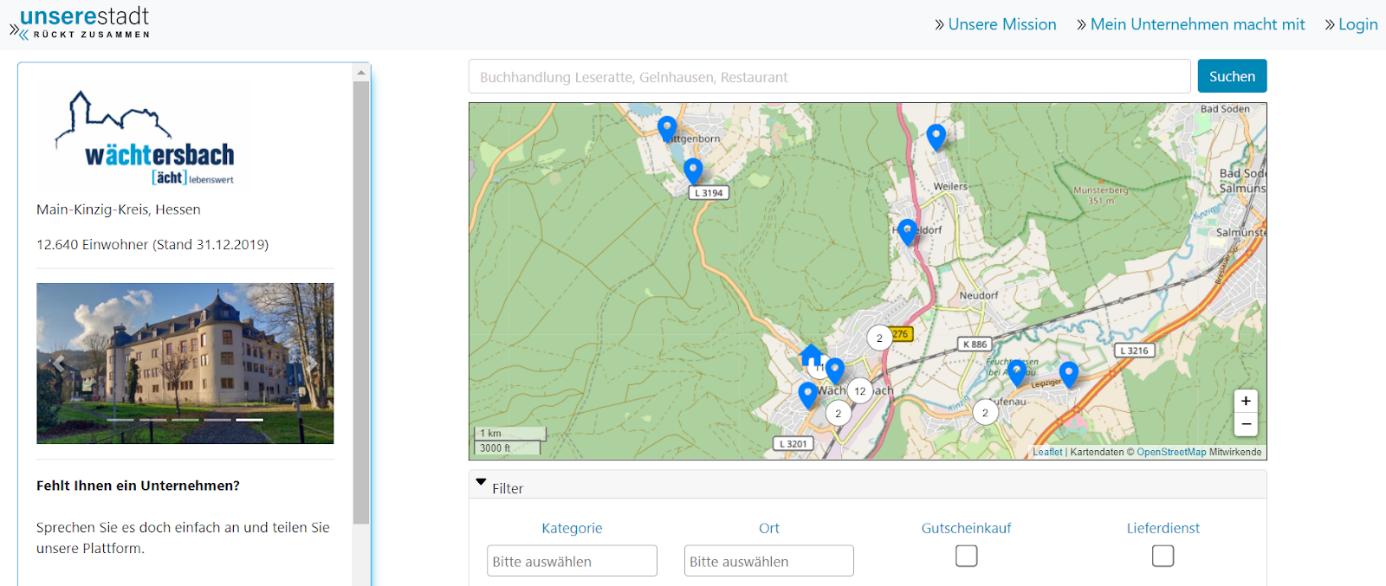Select the map marker above L 3194
Screen dimensions: 1386x586
(693, 171)
